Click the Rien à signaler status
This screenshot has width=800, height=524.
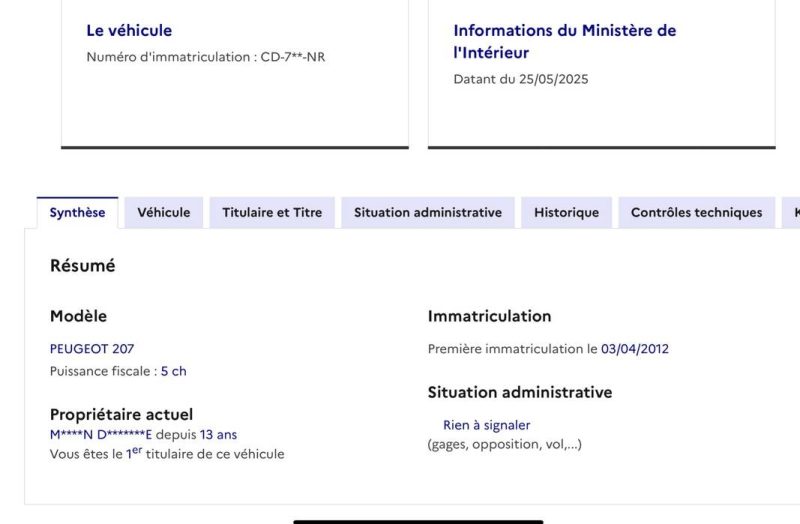[x=486, y=425]
